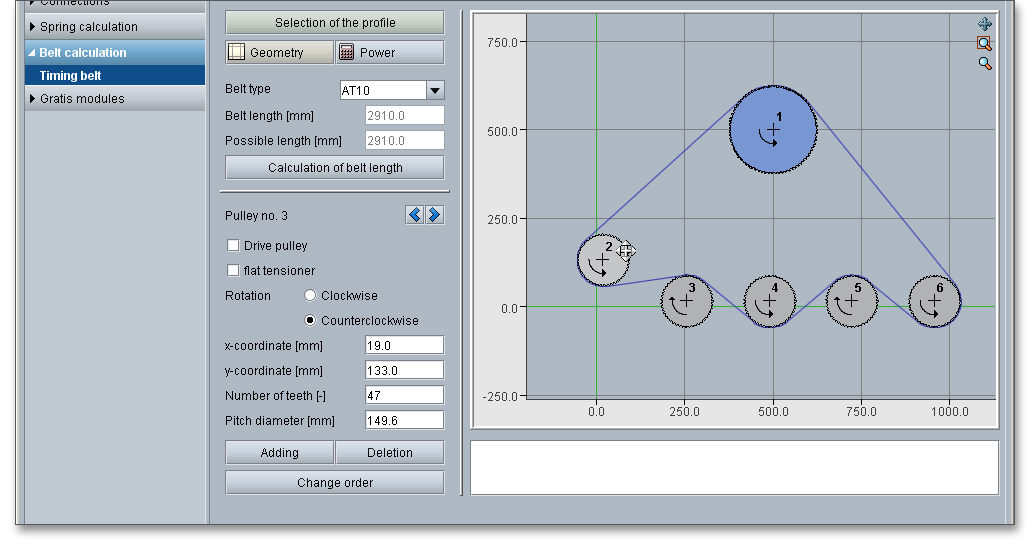The height and width of the screenshot is (540, 1030).
Task: Open the Geometry tab
Action: coord(279,53)
